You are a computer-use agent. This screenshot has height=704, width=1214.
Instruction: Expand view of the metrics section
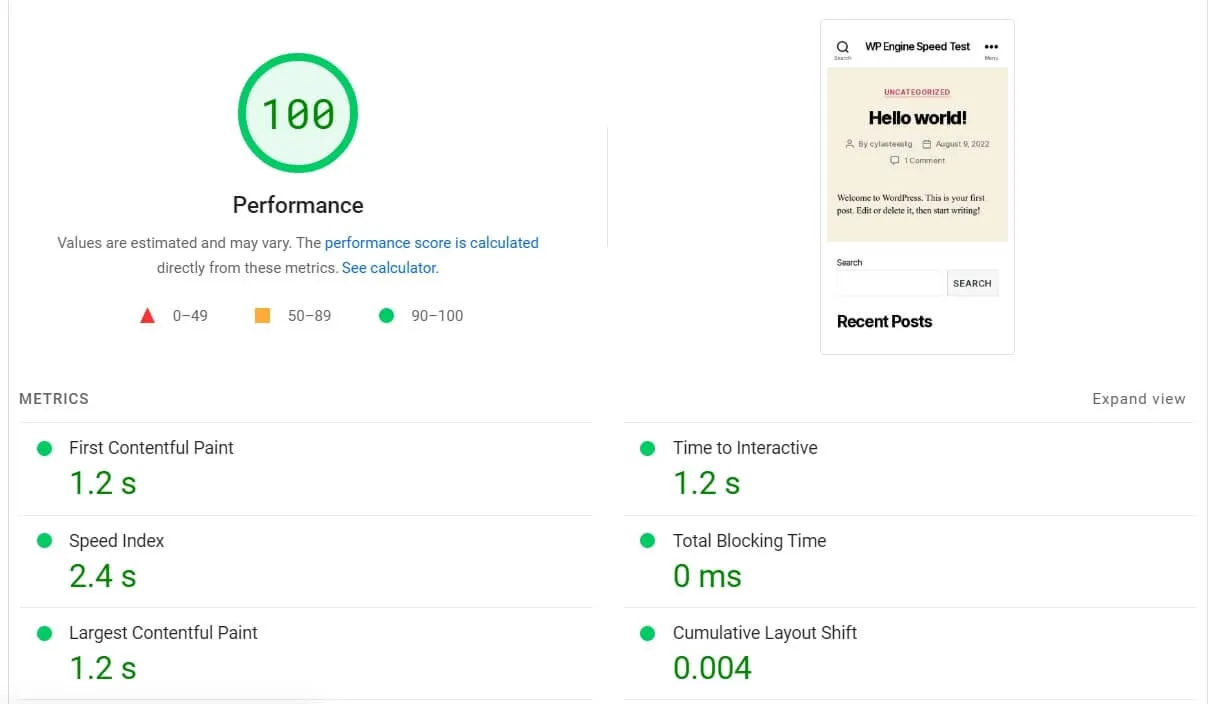coord(1139,399)
